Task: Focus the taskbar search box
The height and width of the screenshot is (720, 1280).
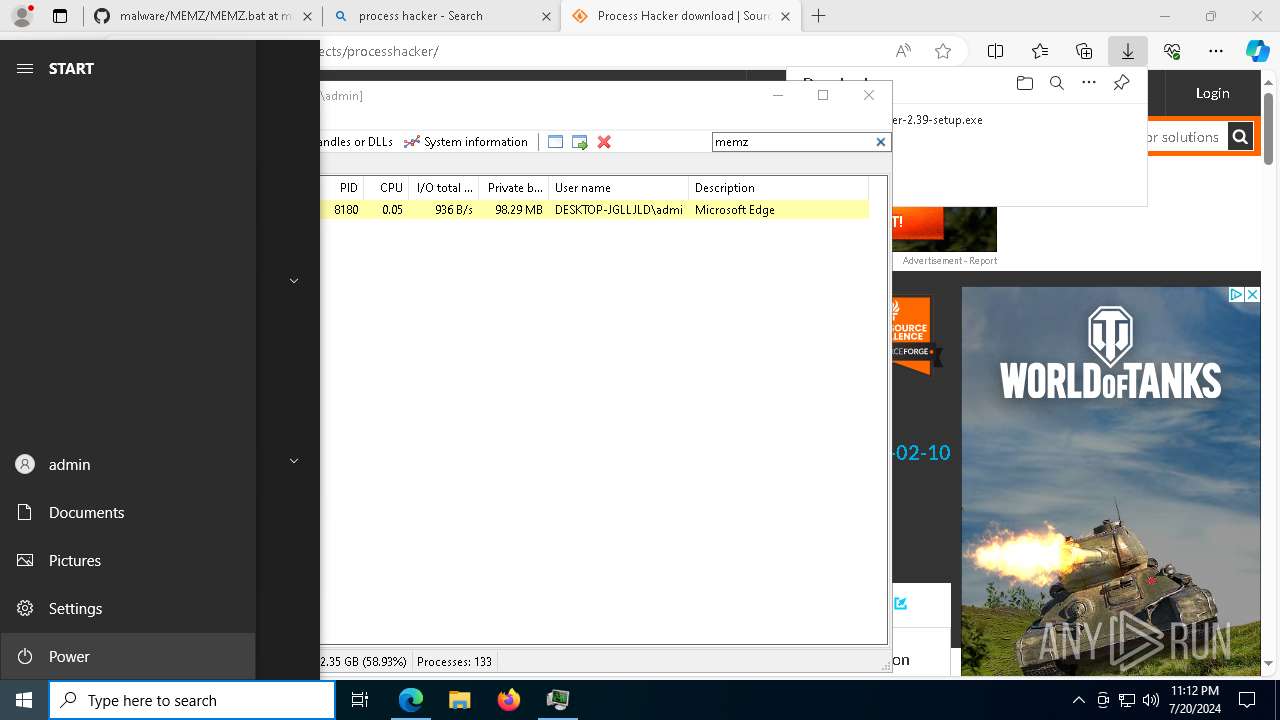Action: 192,700
